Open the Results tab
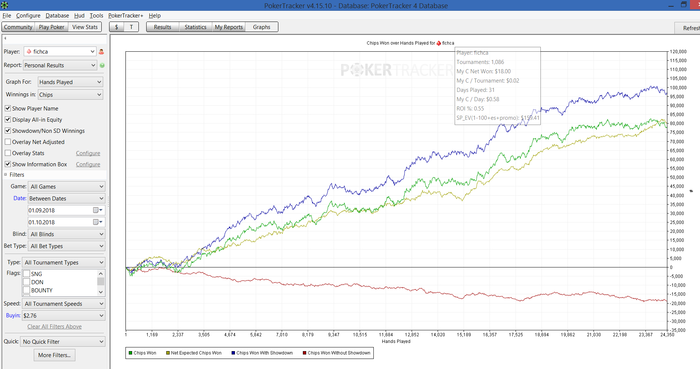Viewport: 700px width, 369px height. pos(162,27)
